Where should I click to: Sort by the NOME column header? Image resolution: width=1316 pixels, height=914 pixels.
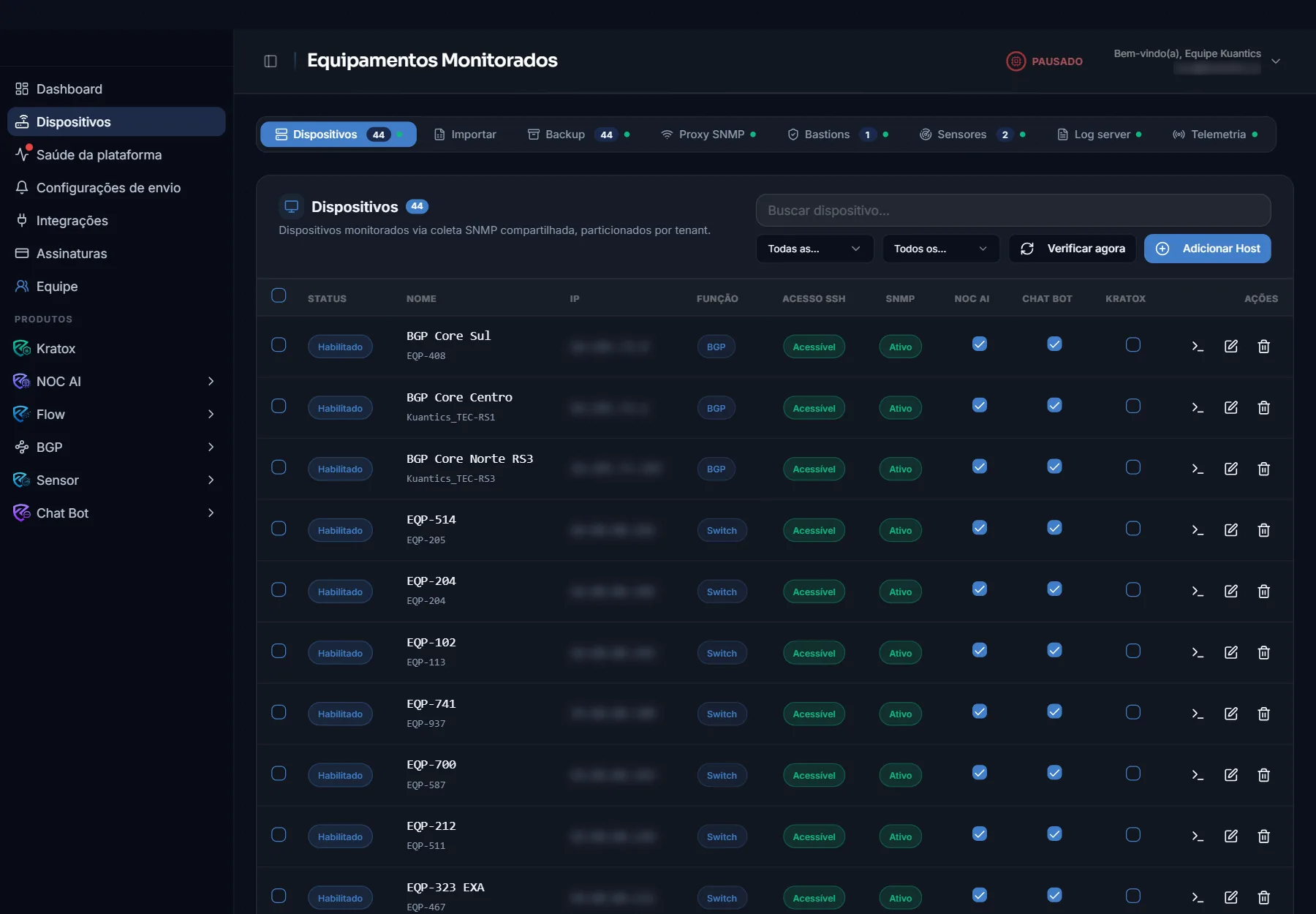421,298
